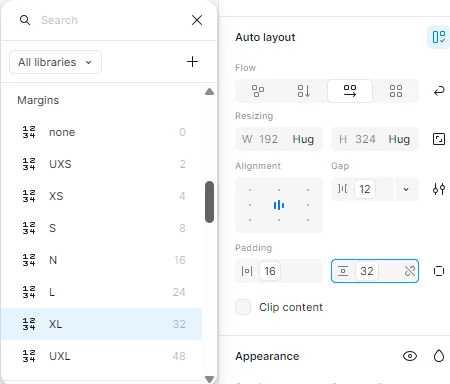Open auto layout advanced settings sliders icon
This screenshot has height=384, width=450.
tap(439, 189)
